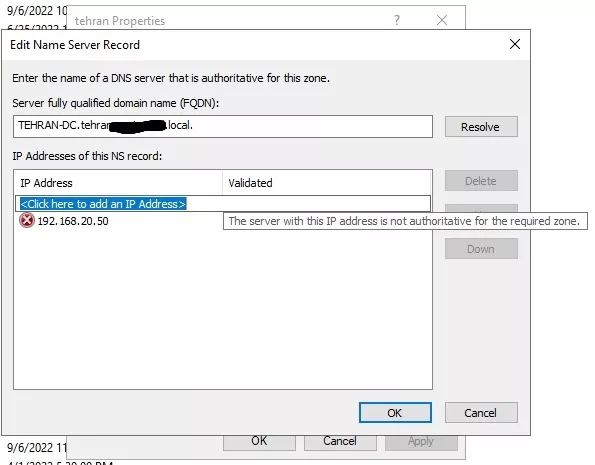
Task: Close the Edit Name Server Record dialog
Action: (x=515, y=44)
